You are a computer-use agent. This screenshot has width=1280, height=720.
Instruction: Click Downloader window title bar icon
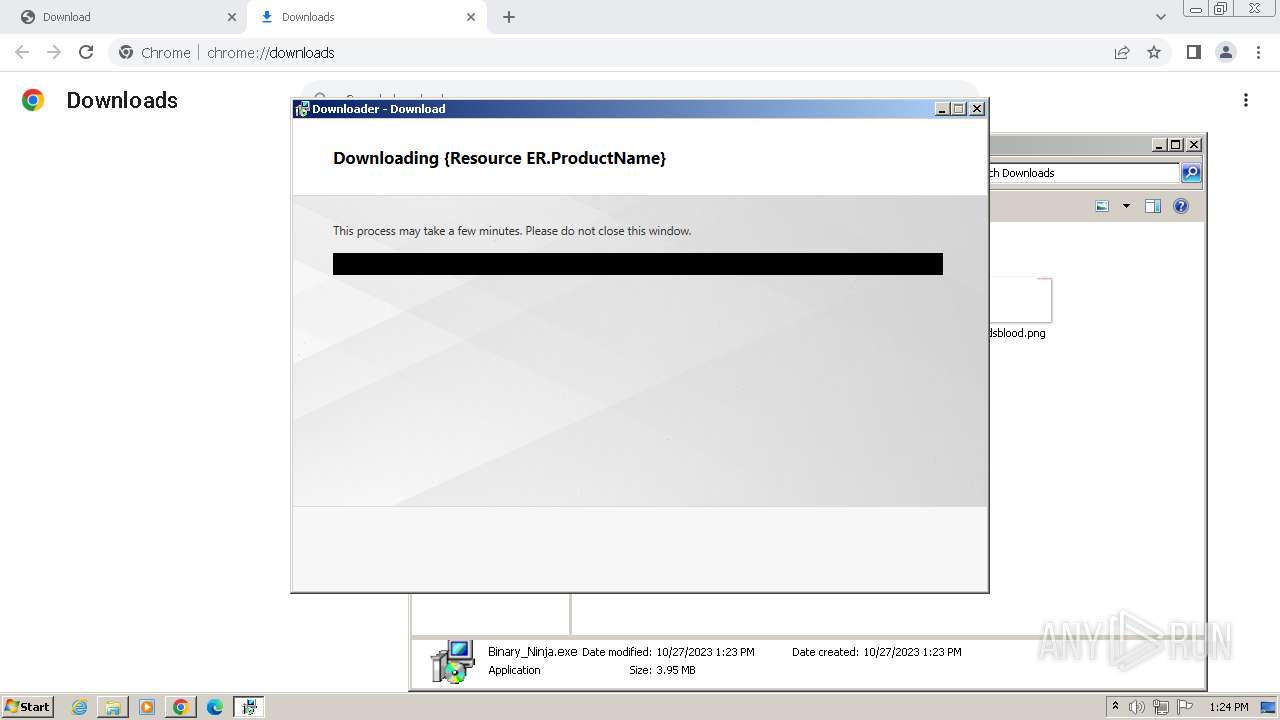[x=302, y=109]
